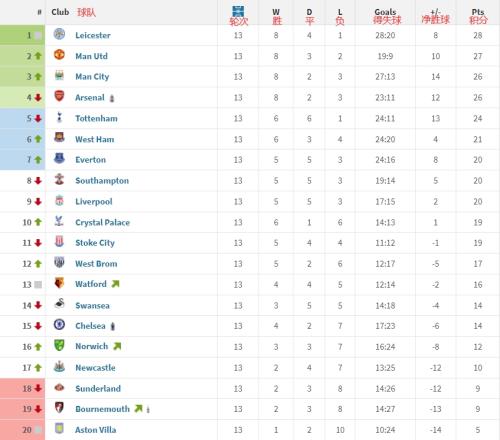Image resolution: width=500 pixels, height=440 pixels.
Task: Click the Arsenal cannon crest icon
Action: tap(59, 96)
